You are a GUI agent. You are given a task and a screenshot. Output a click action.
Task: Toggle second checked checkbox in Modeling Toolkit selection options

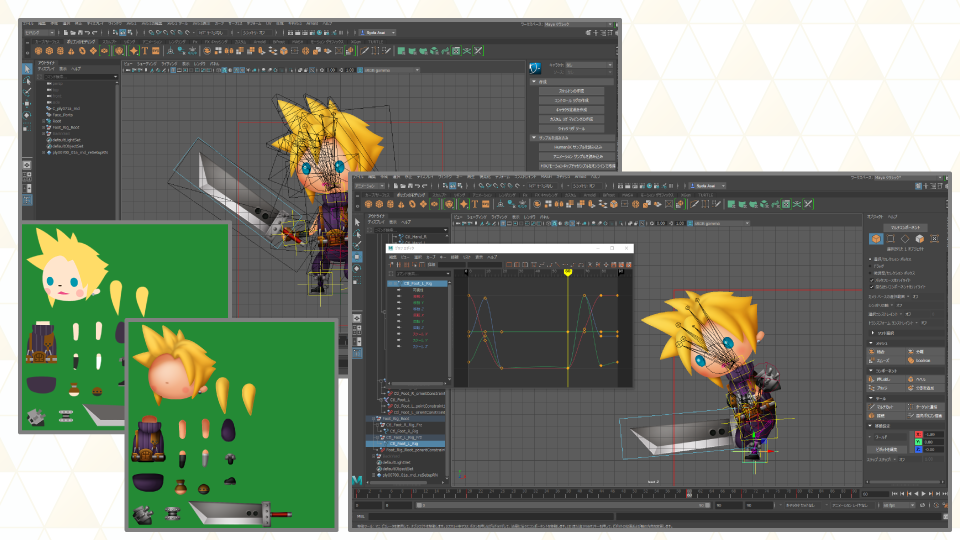click(872, 287)
